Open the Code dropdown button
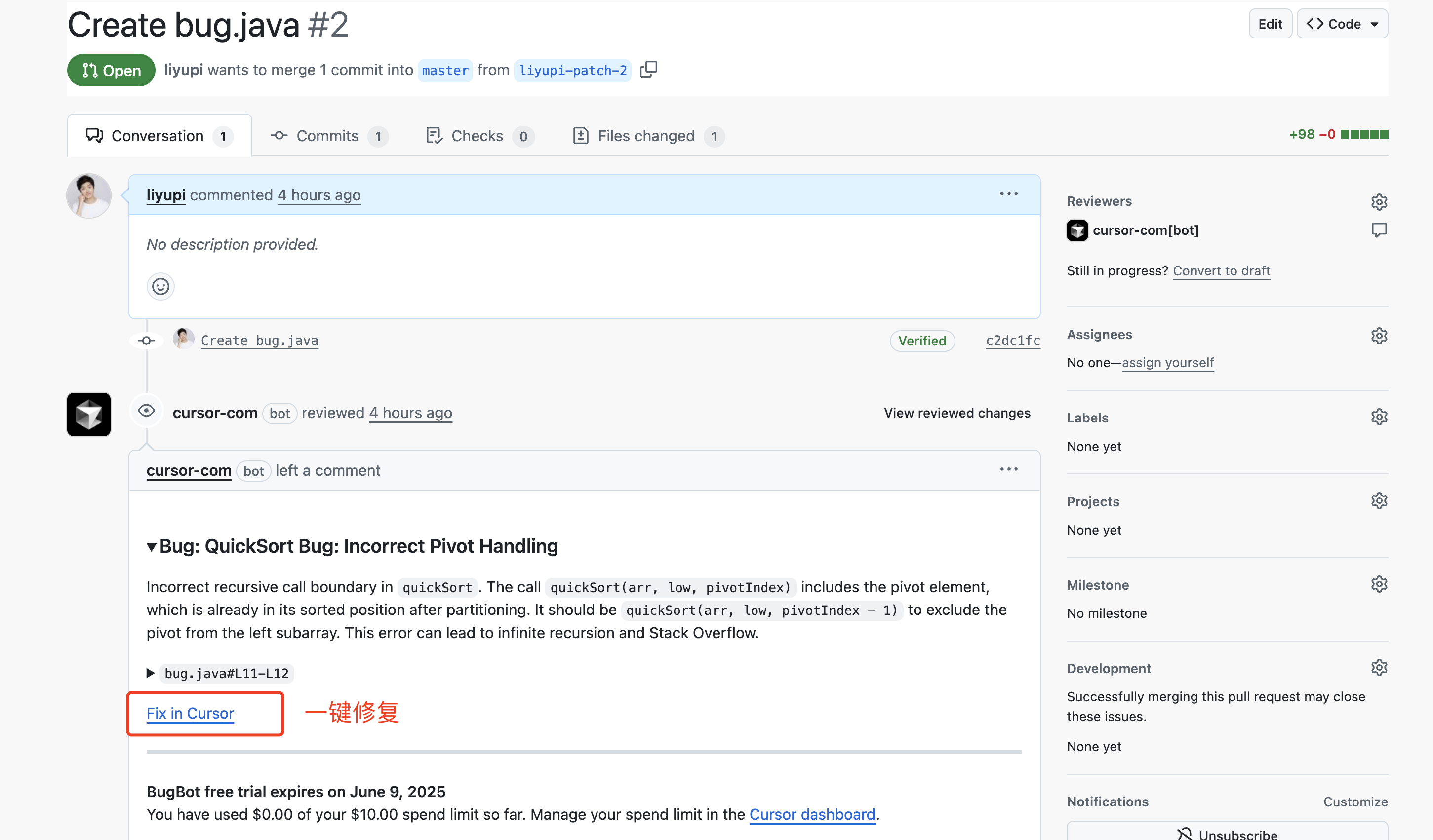The height and width of the screenshot is (840, 1433). (1342, 24)
